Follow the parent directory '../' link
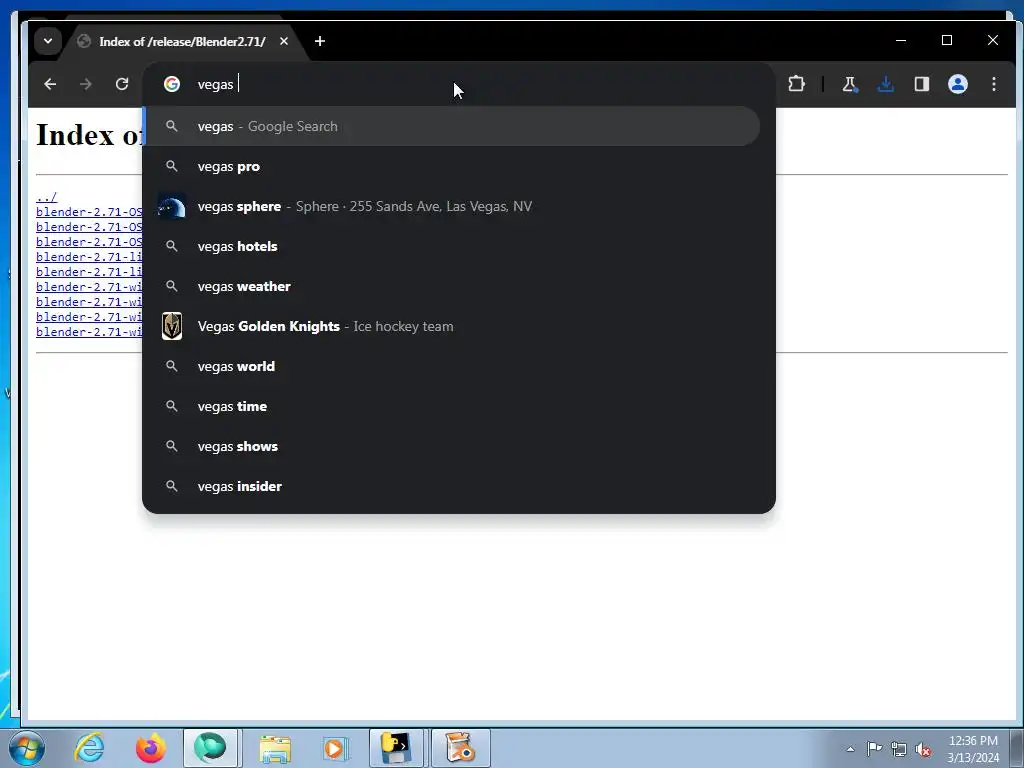Viewport: 1024px width, 768px height. (x=46, y=197)
